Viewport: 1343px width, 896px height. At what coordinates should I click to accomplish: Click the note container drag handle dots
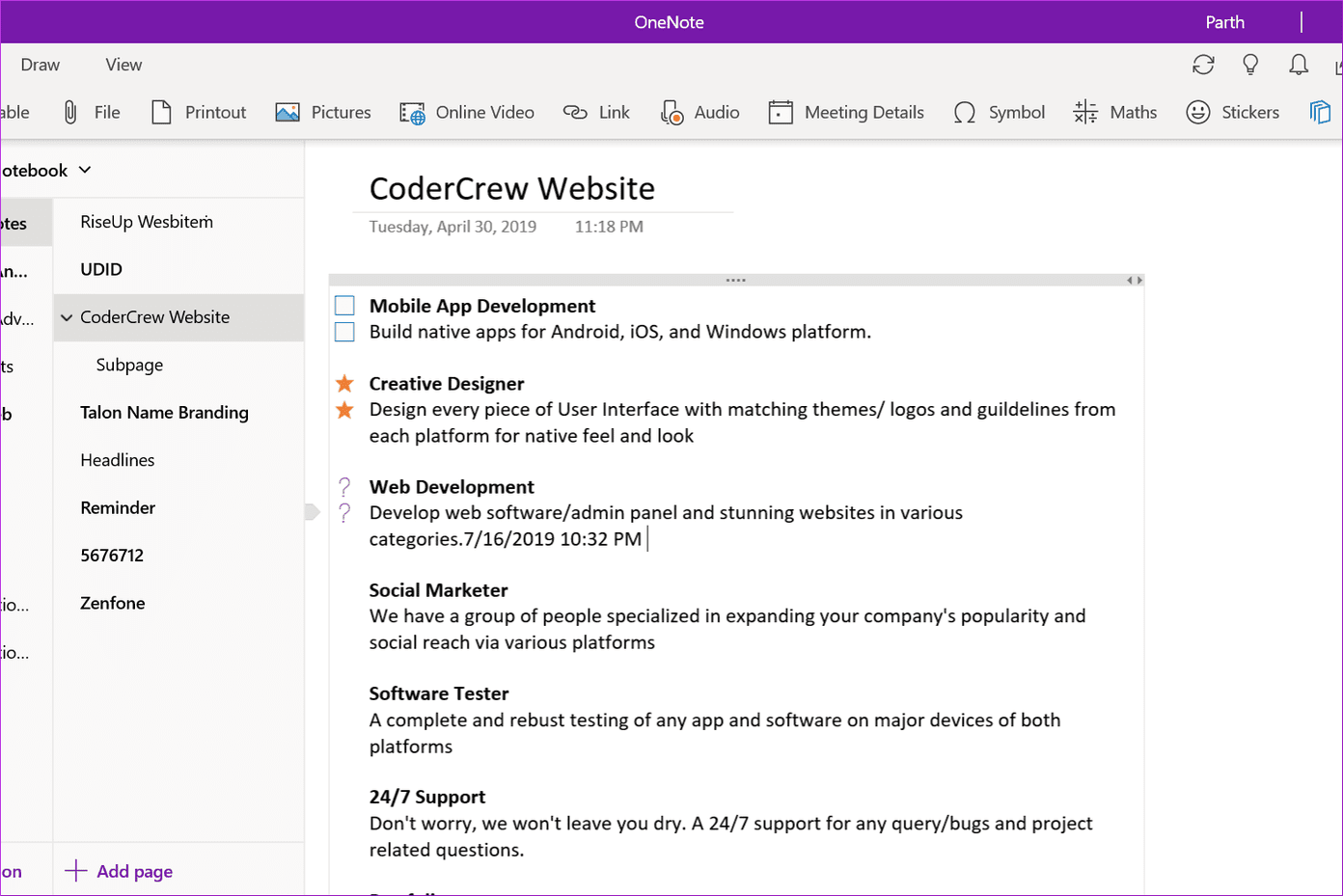point(736,281)
